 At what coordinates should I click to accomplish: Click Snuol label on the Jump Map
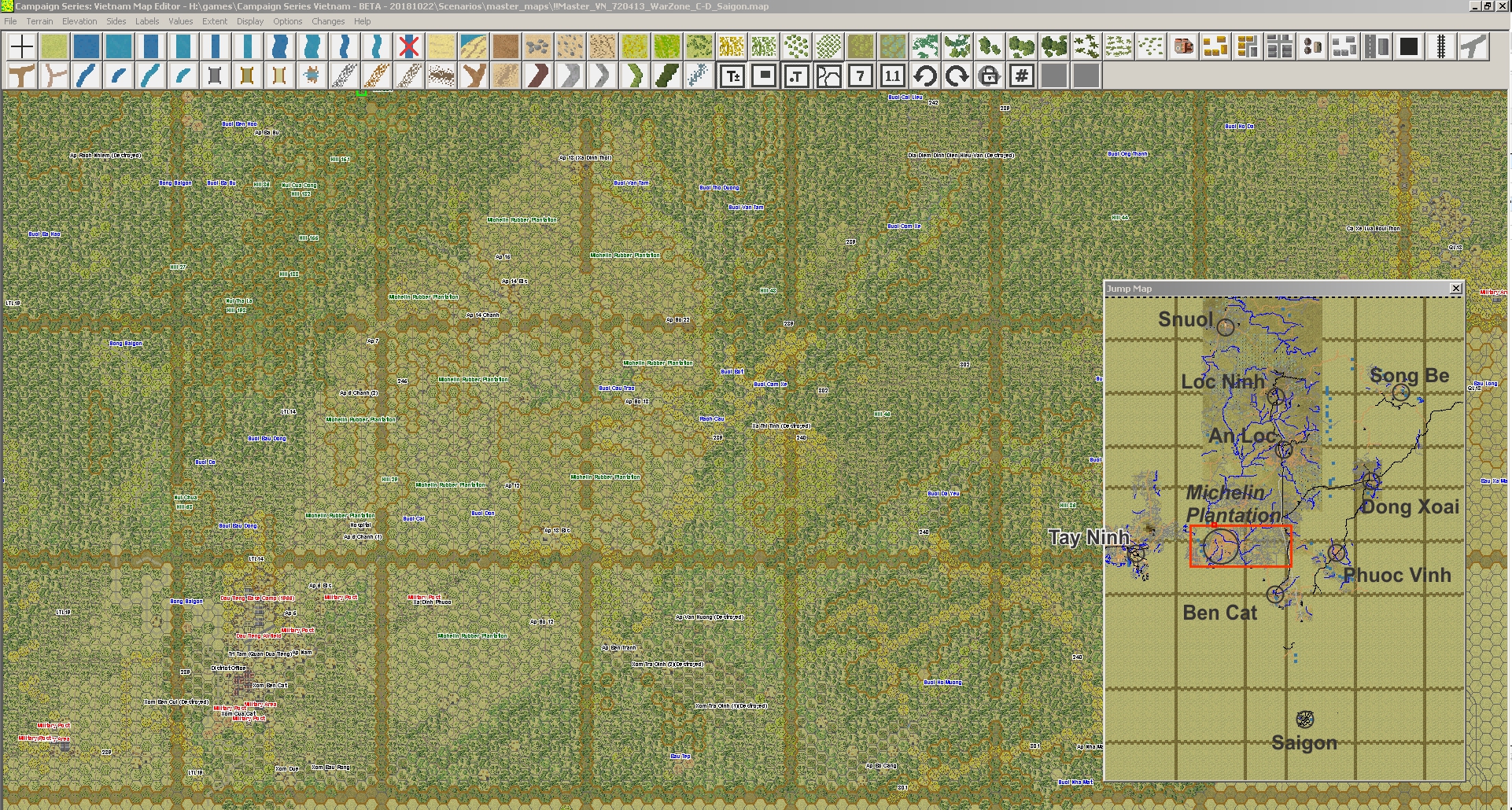click(1186, 319)
